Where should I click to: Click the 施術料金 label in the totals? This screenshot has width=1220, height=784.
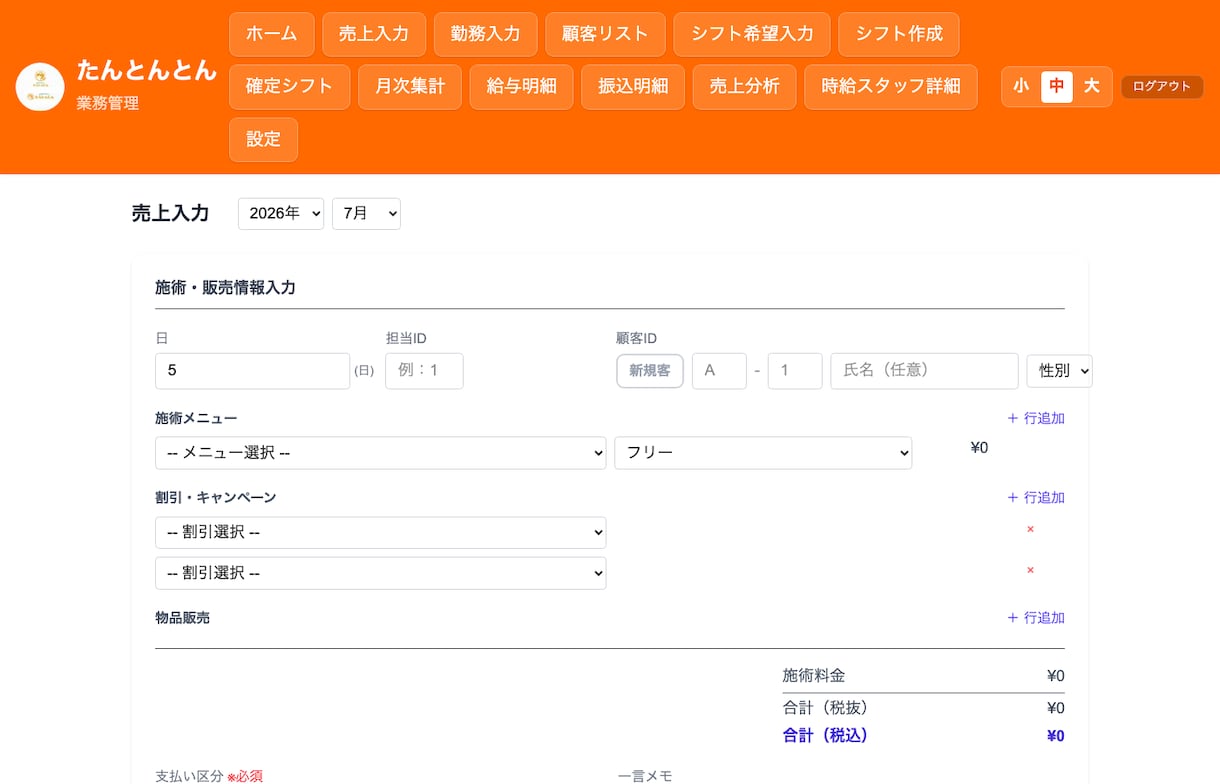[814, 675]
